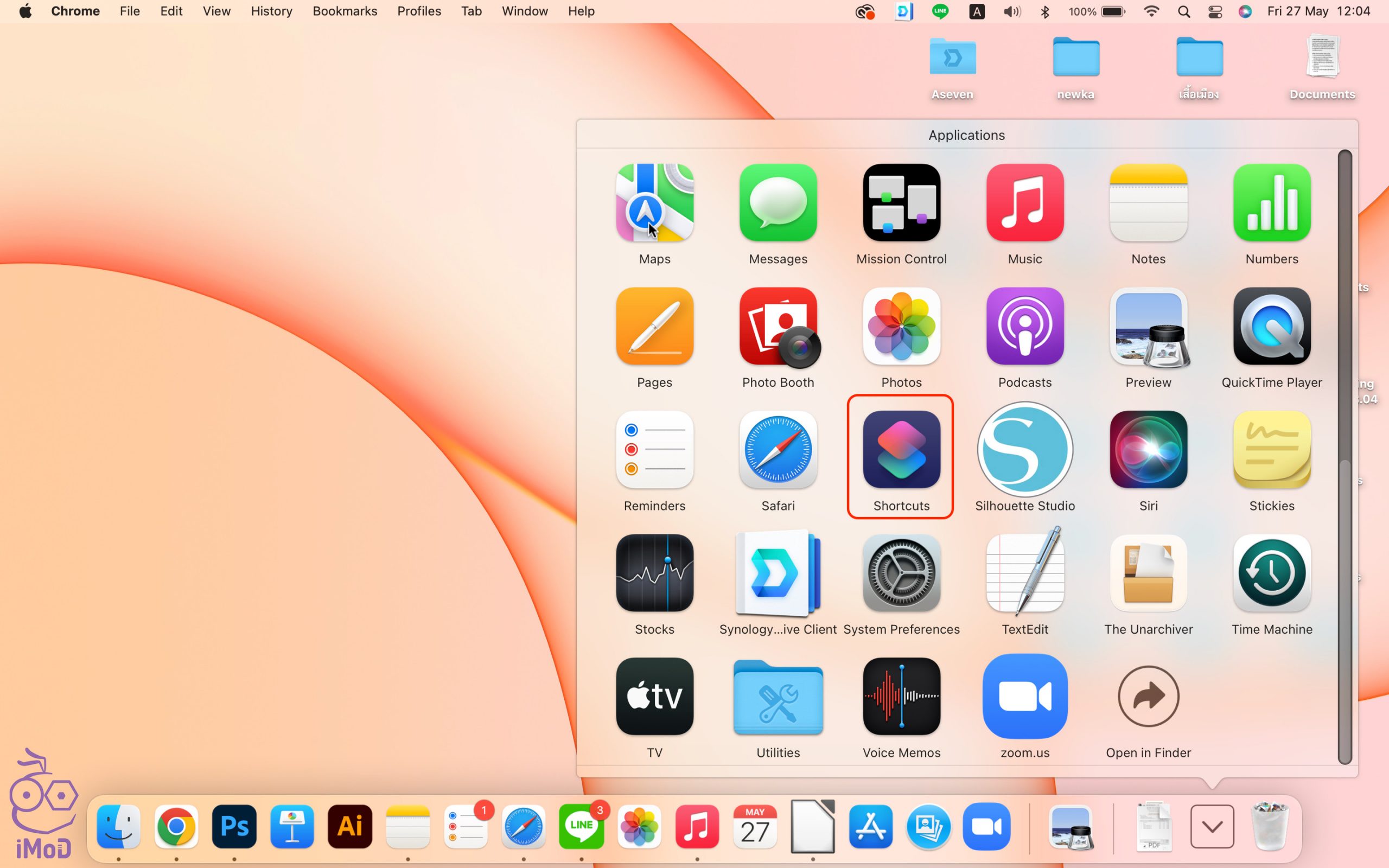This screenshot has height=868, width=1389.
Task: Open the Stocks app icon
Action: [x=654, y=573]
